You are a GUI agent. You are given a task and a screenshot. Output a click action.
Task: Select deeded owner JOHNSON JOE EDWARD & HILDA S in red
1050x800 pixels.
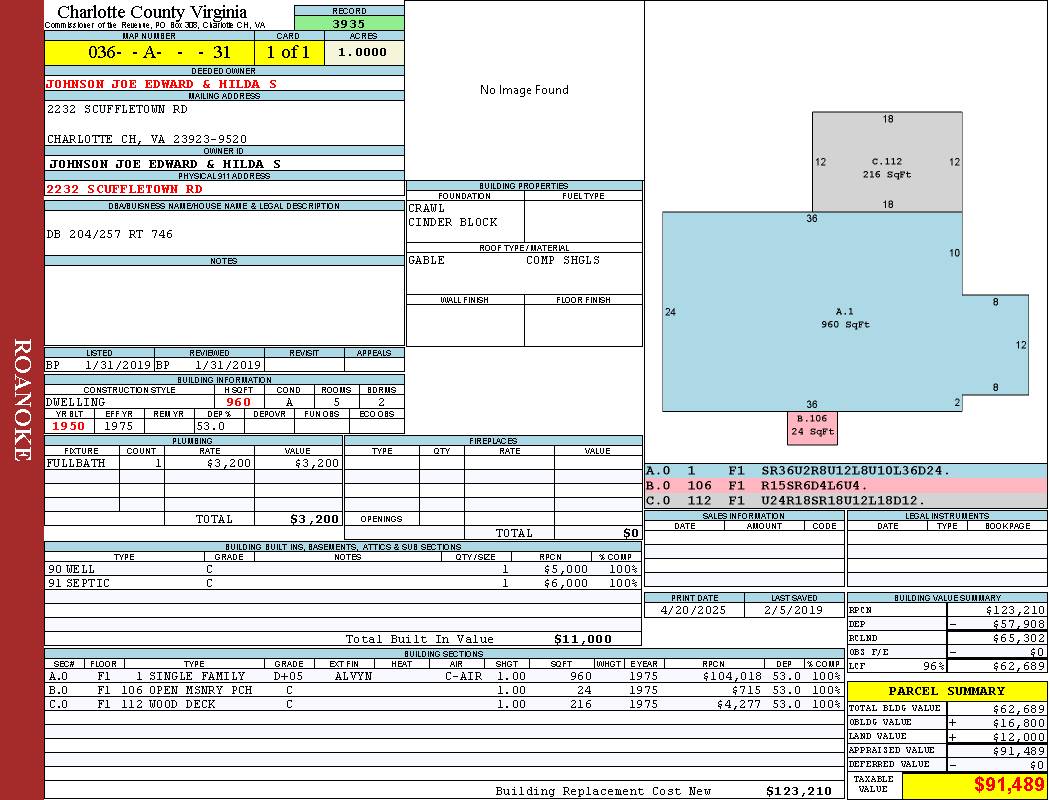(x=161, y=84)
